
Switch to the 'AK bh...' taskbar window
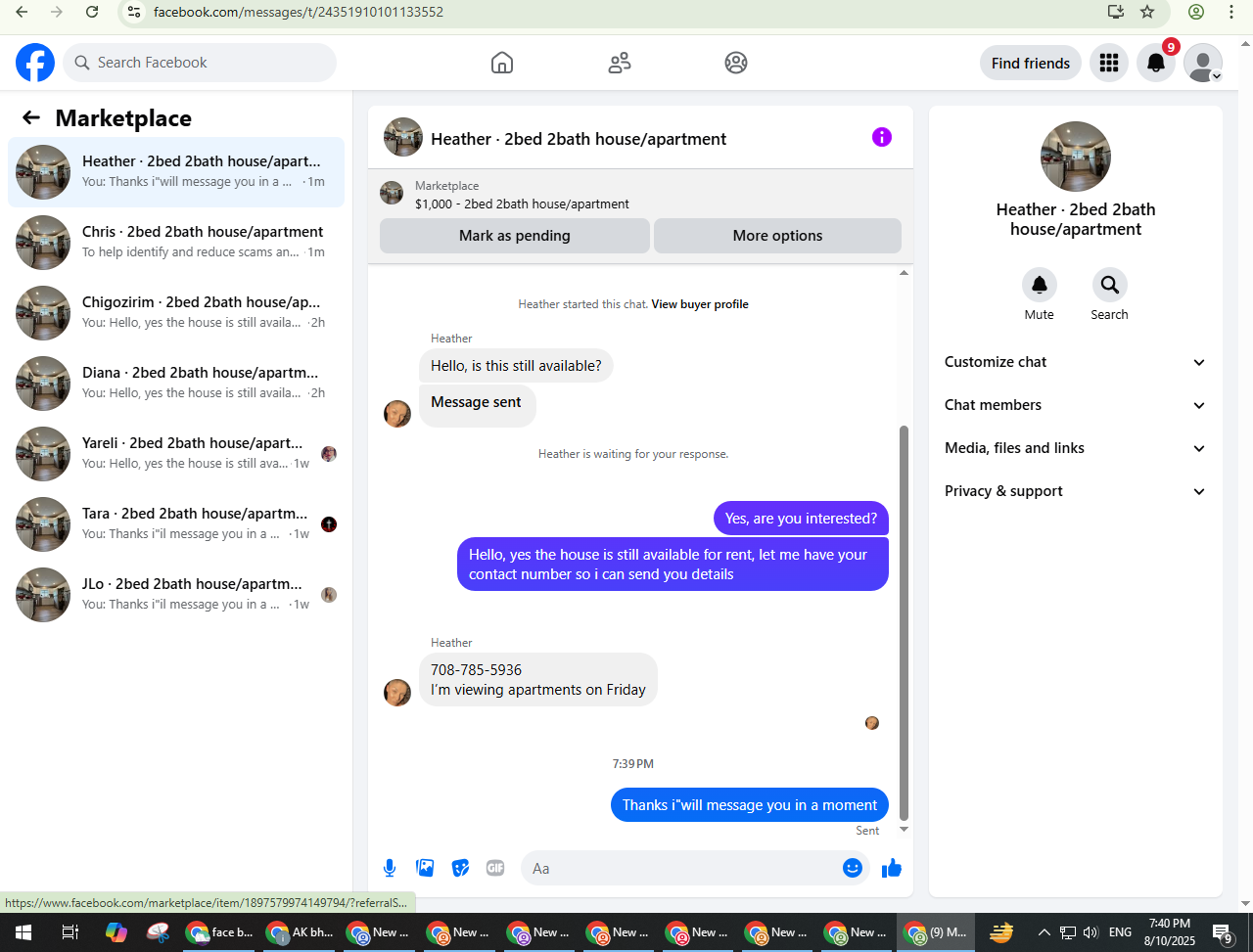[300, 932]
